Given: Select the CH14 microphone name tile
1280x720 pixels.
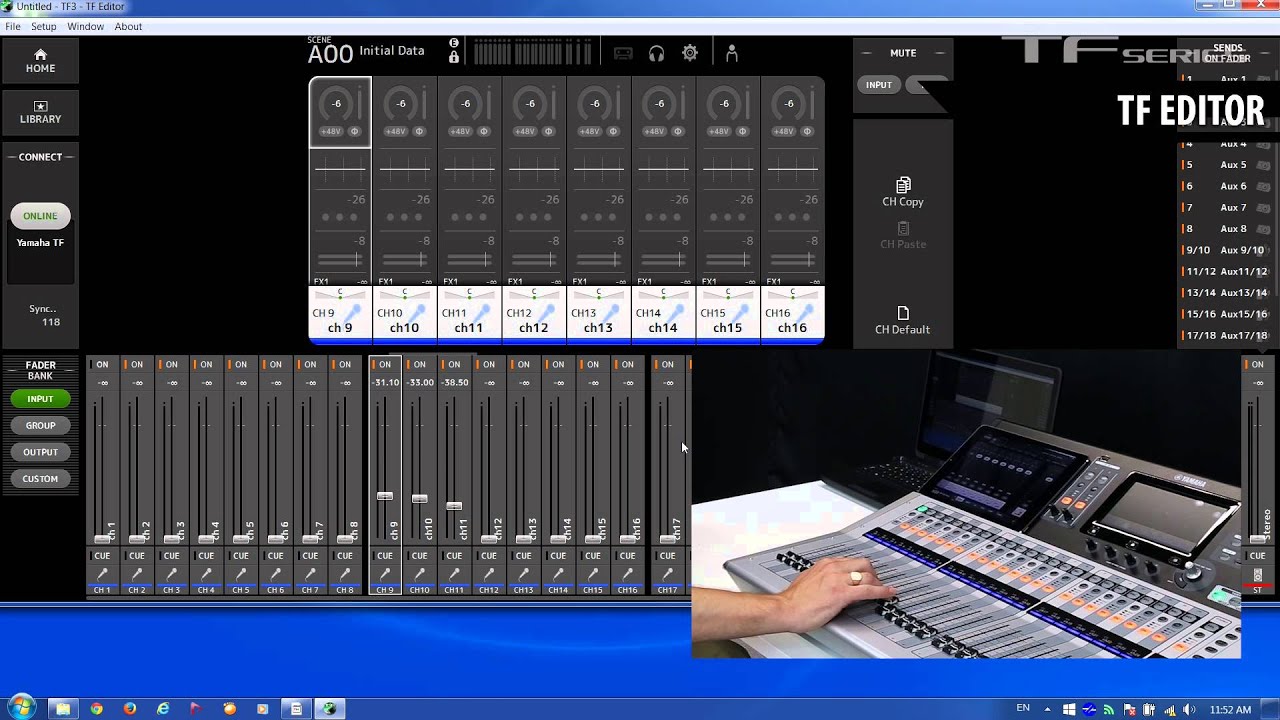Looking at the screenshot, I should [x=663, y=313].
